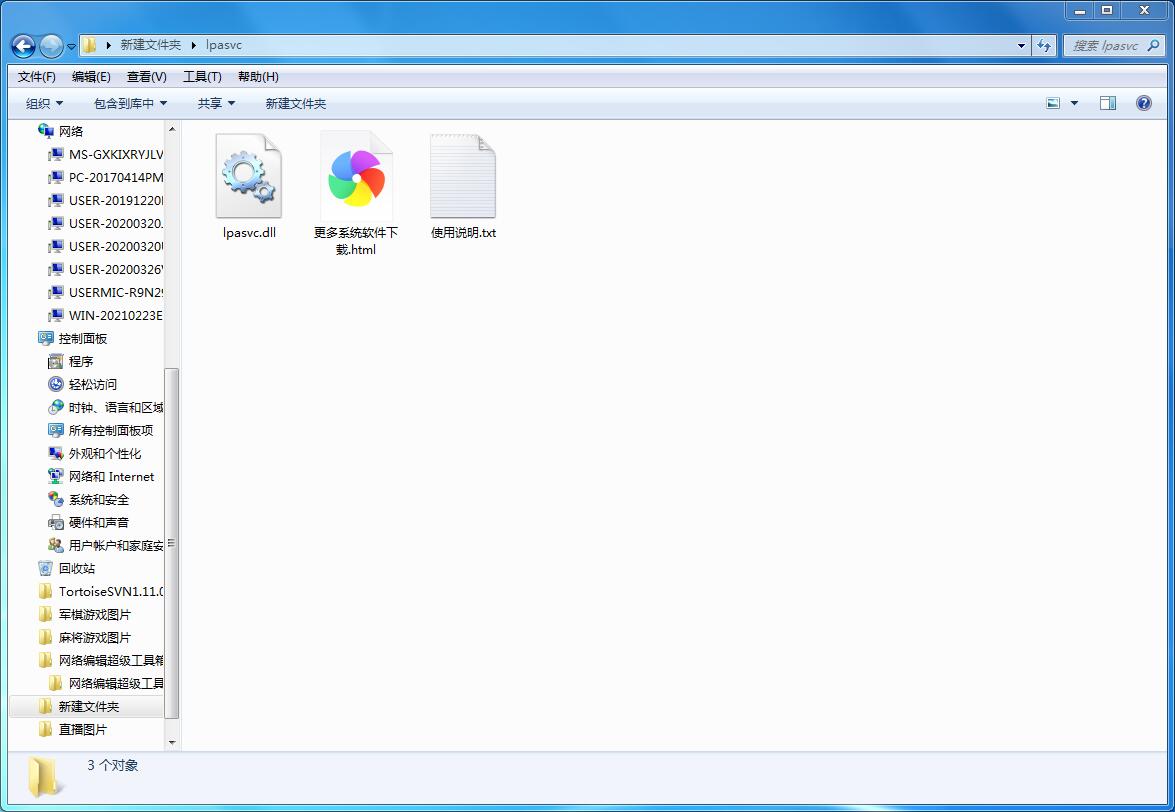Select the TortoiseSVN1.11.0 folder
The width and height of the screenshot is (1175, 812).
tap(100, 592)
